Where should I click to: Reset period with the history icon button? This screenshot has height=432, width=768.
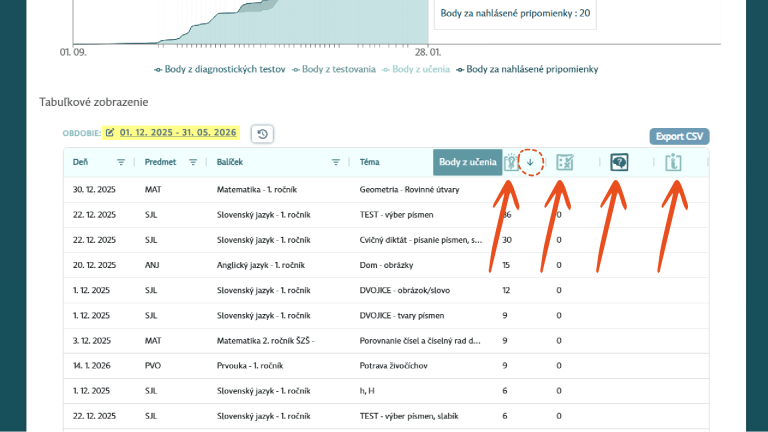pos(262,134)
